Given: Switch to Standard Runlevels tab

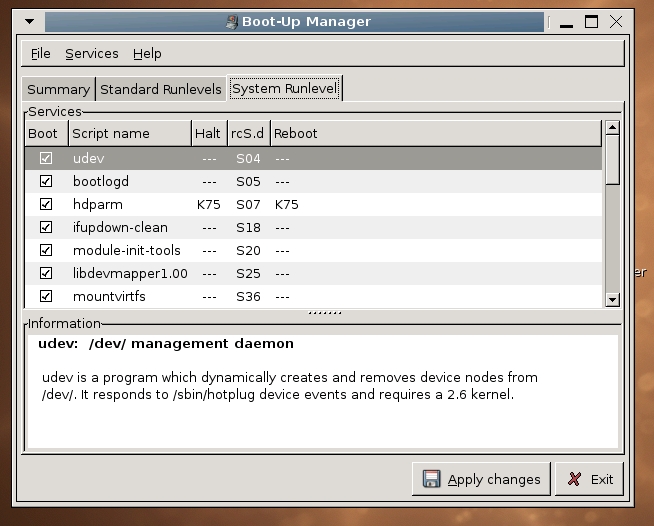Looking at the screenshot, I should tap(161, 89).
